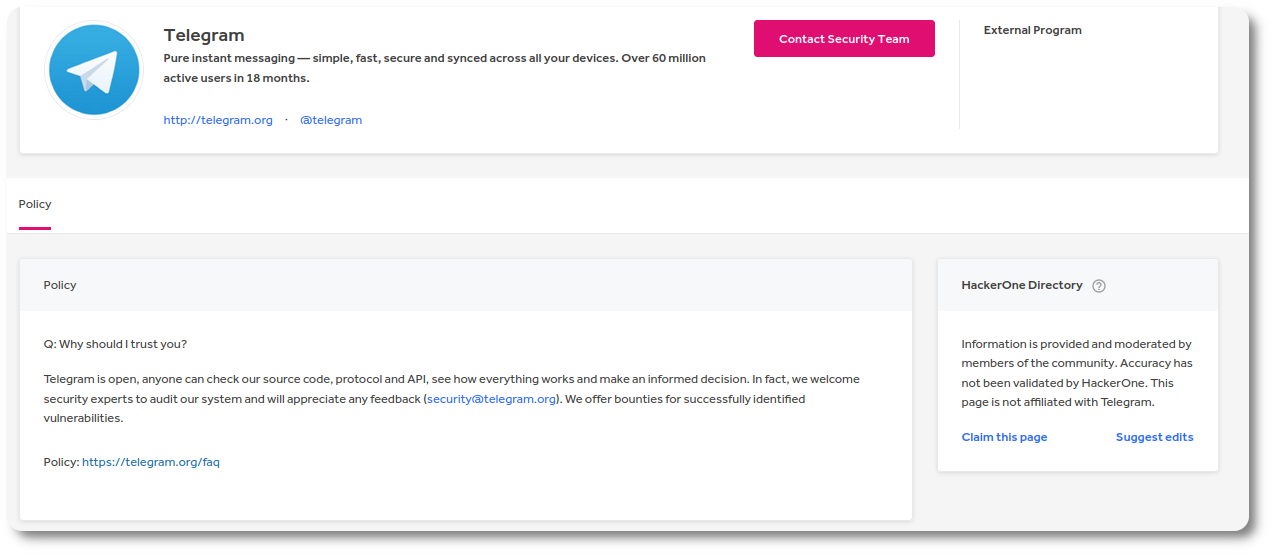Select the Suggest edits link
Image resolution: width=1272 pixels, height=554 pixels.
coord(1154,437)
